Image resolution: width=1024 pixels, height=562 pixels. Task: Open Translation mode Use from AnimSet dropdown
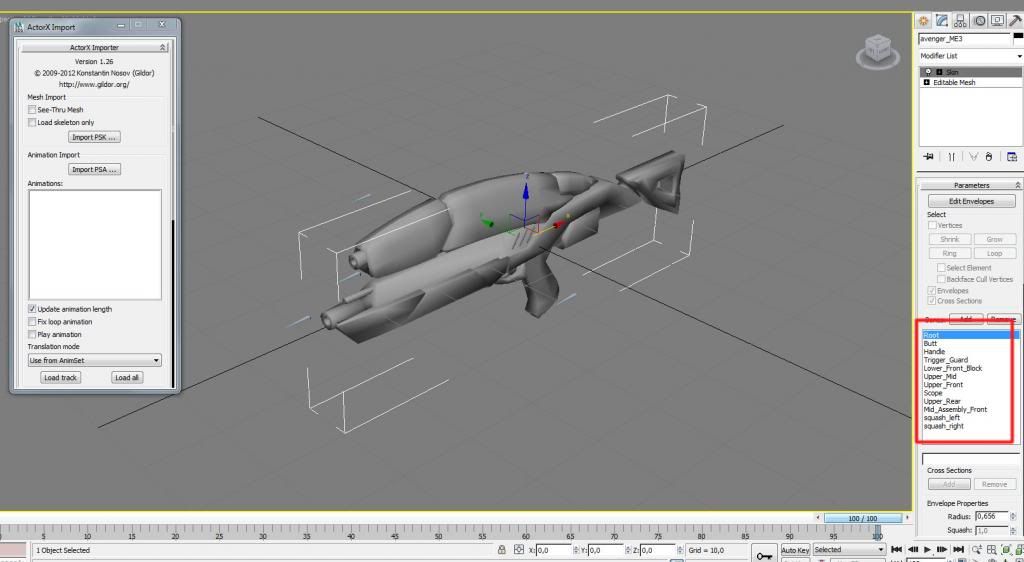pos(95,360)
